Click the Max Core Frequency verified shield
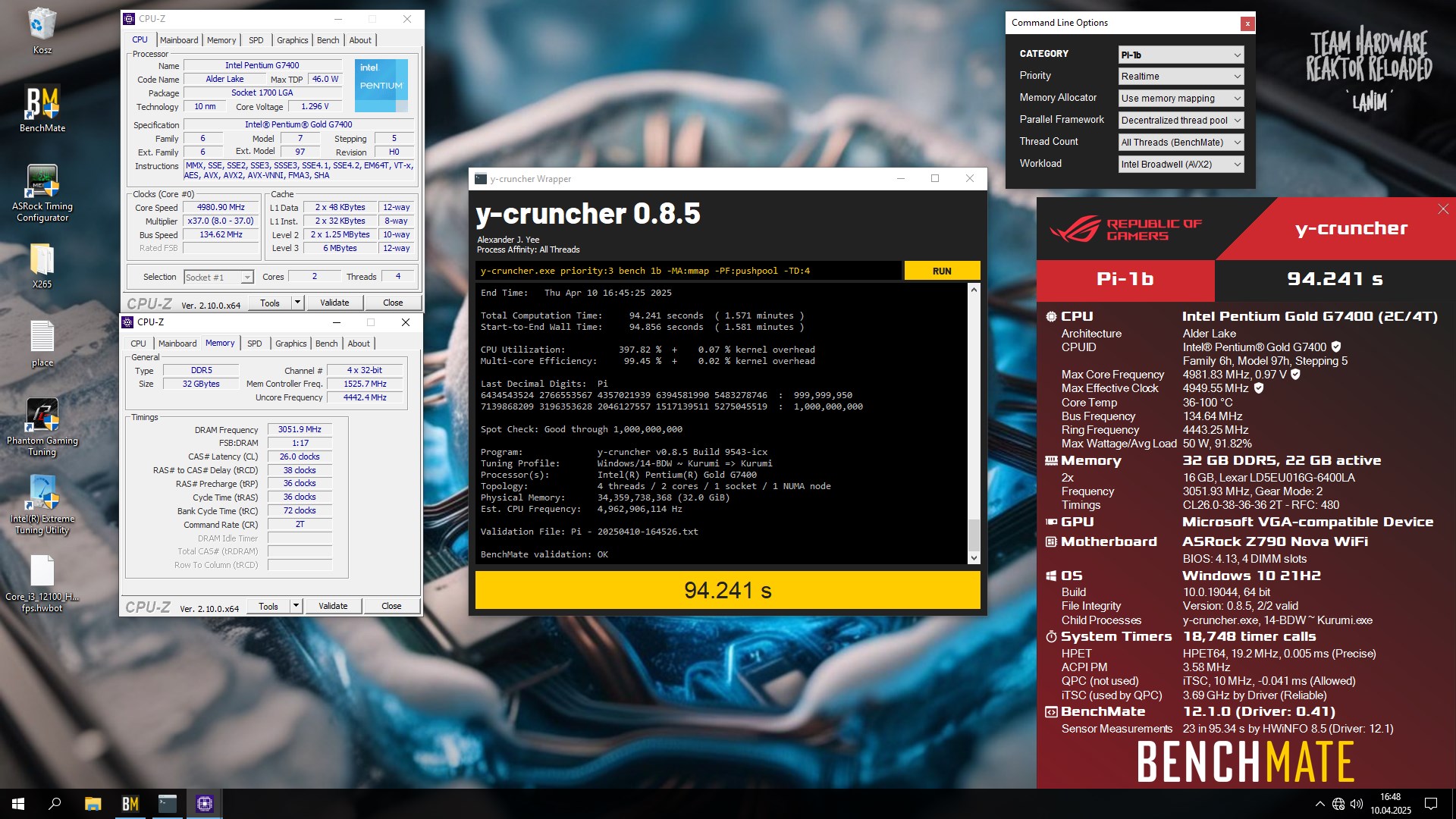The width and height of the screenshot is (1456, 819). (1296, 374)
